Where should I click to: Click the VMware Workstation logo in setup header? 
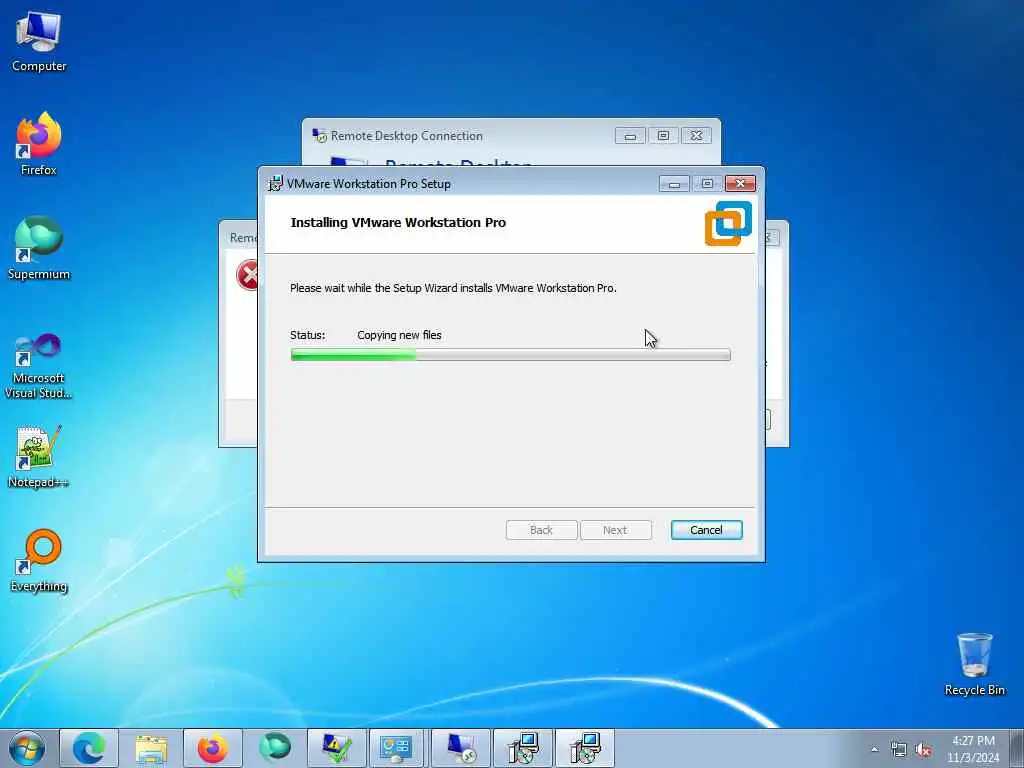click(728, 223)
